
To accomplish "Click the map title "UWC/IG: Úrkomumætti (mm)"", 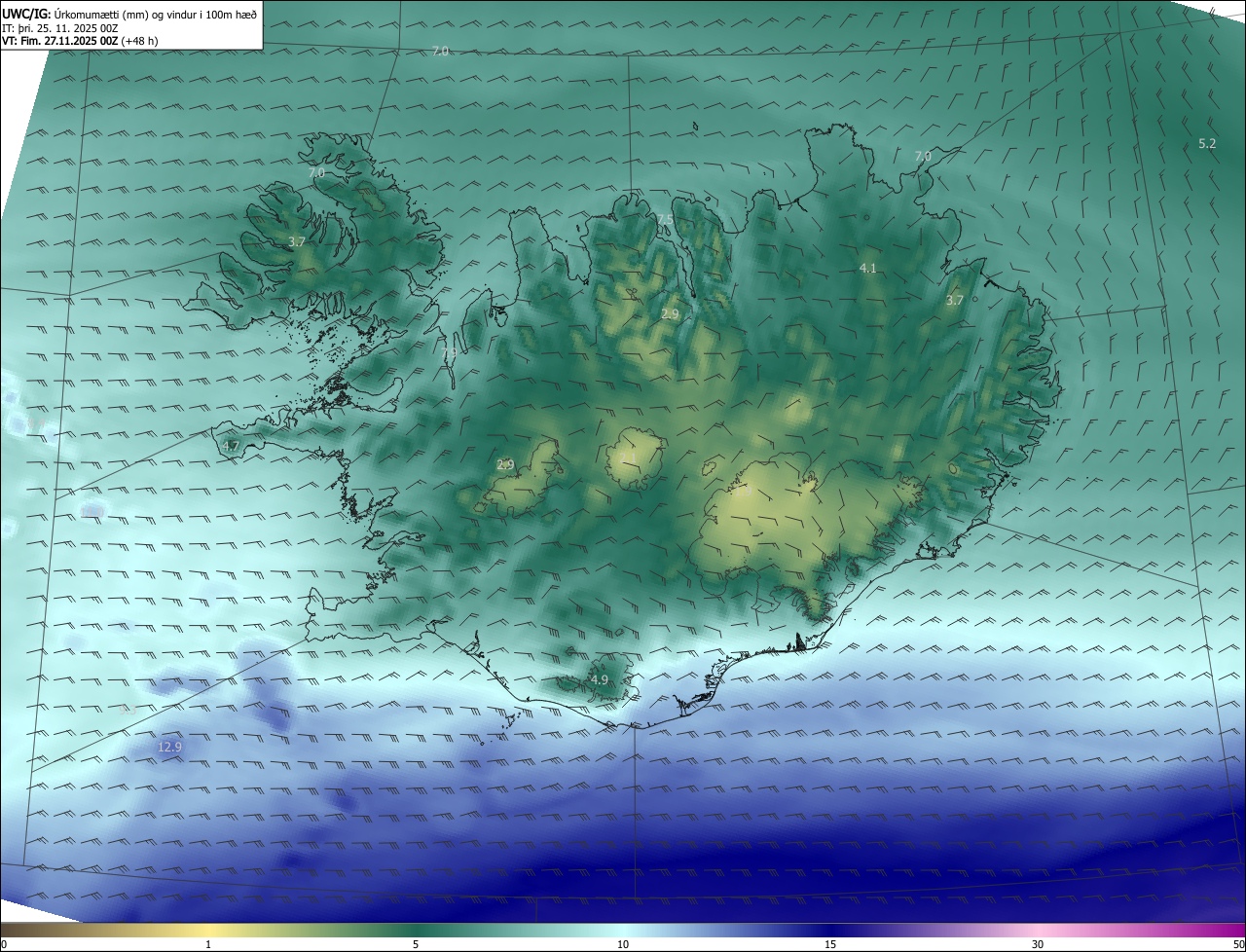I will point(78,14).
